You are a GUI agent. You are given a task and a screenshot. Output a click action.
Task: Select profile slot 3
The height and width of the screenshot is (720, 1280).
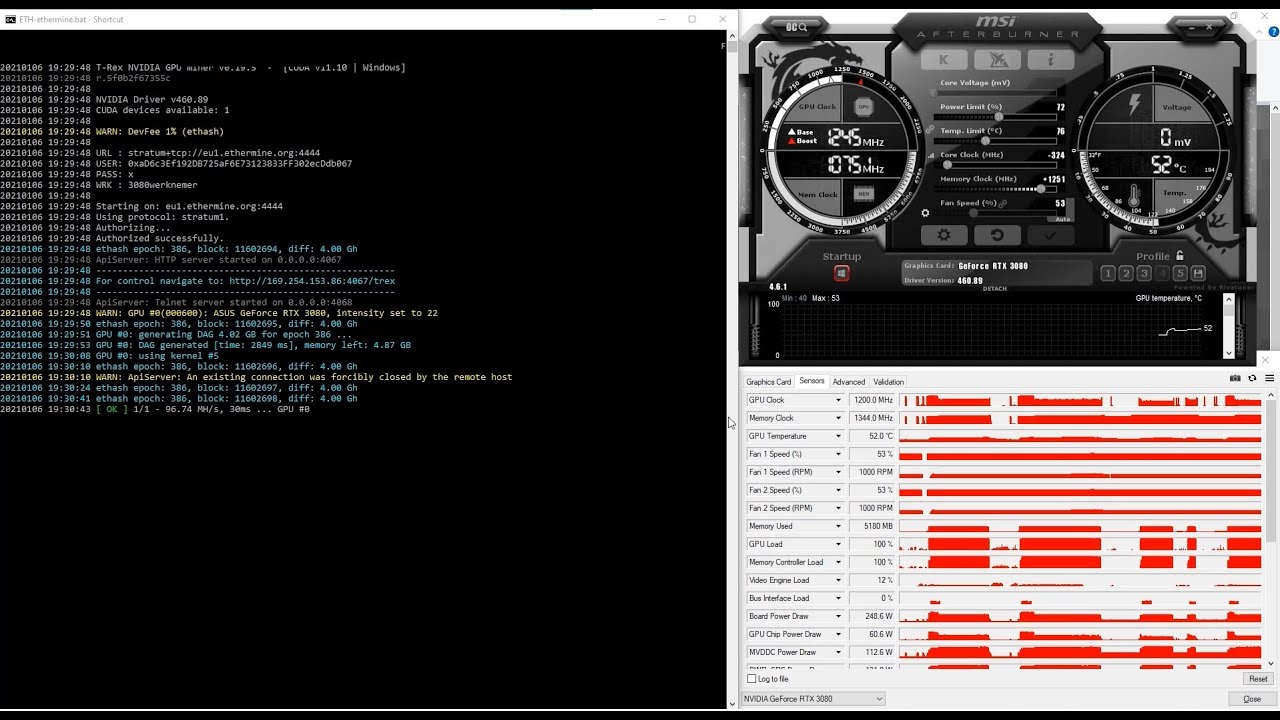pos(1144,274)
